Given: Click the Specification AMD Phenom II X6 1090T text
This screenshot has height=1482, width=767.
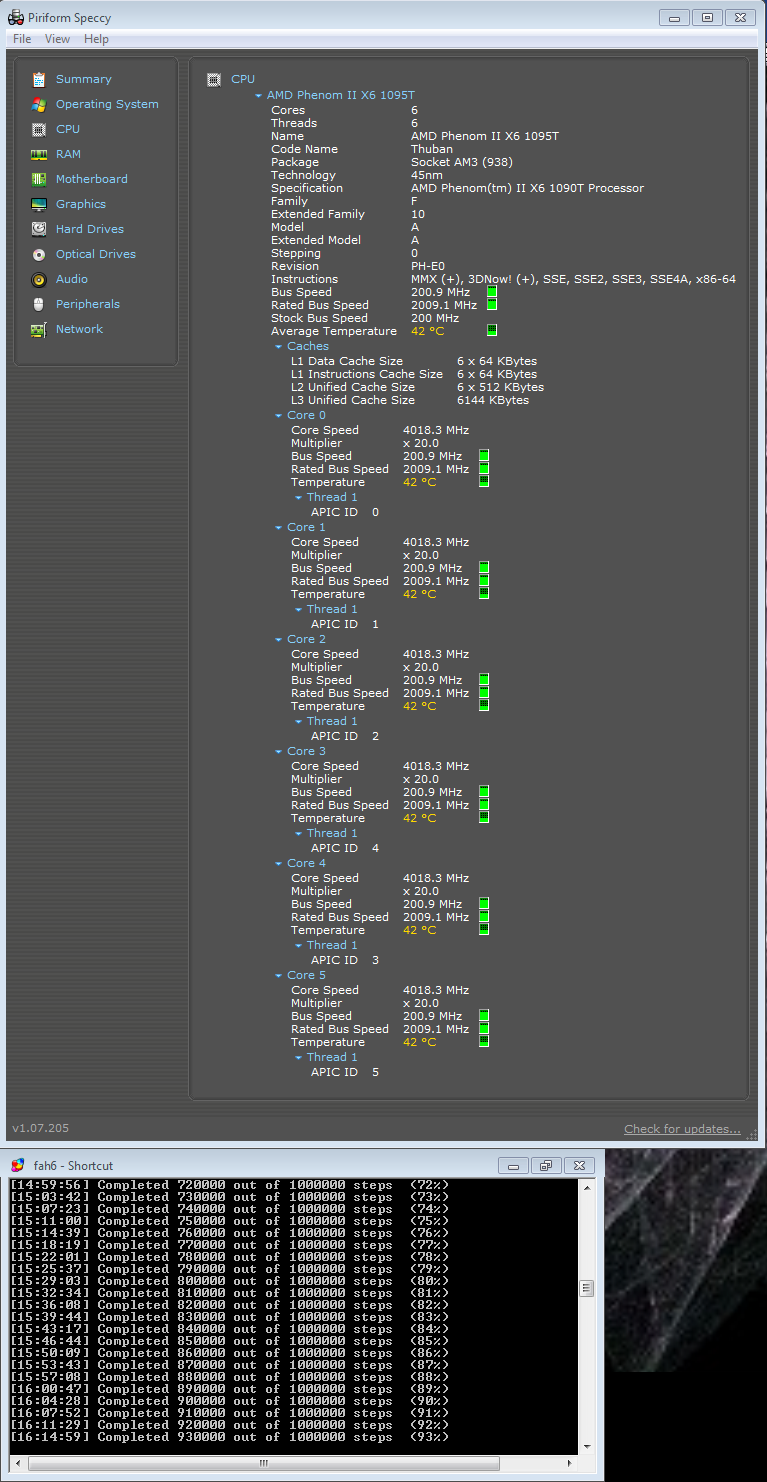Looking at the screenshot, I should pos(527,188).
